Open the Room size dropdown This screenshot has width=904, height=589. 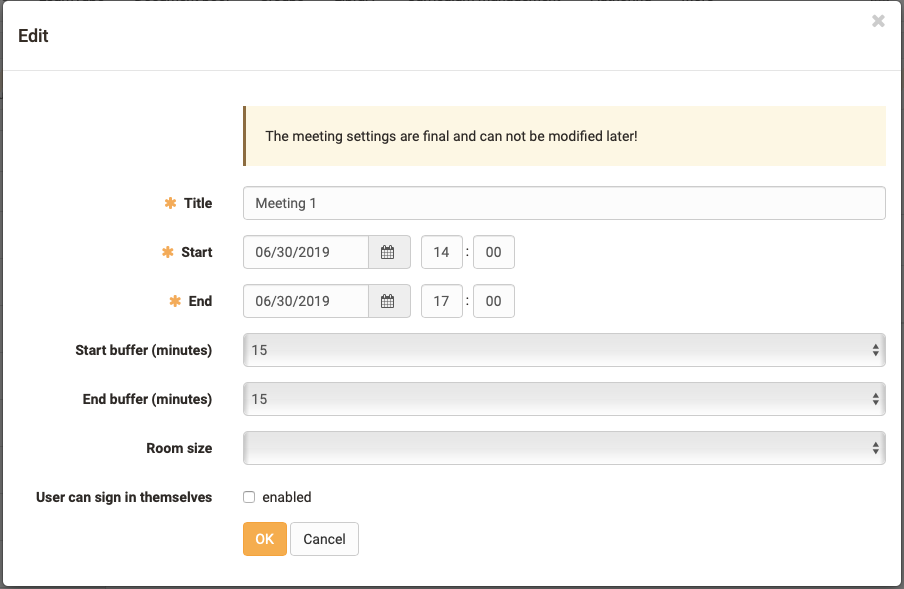click(x=564, y=448)
